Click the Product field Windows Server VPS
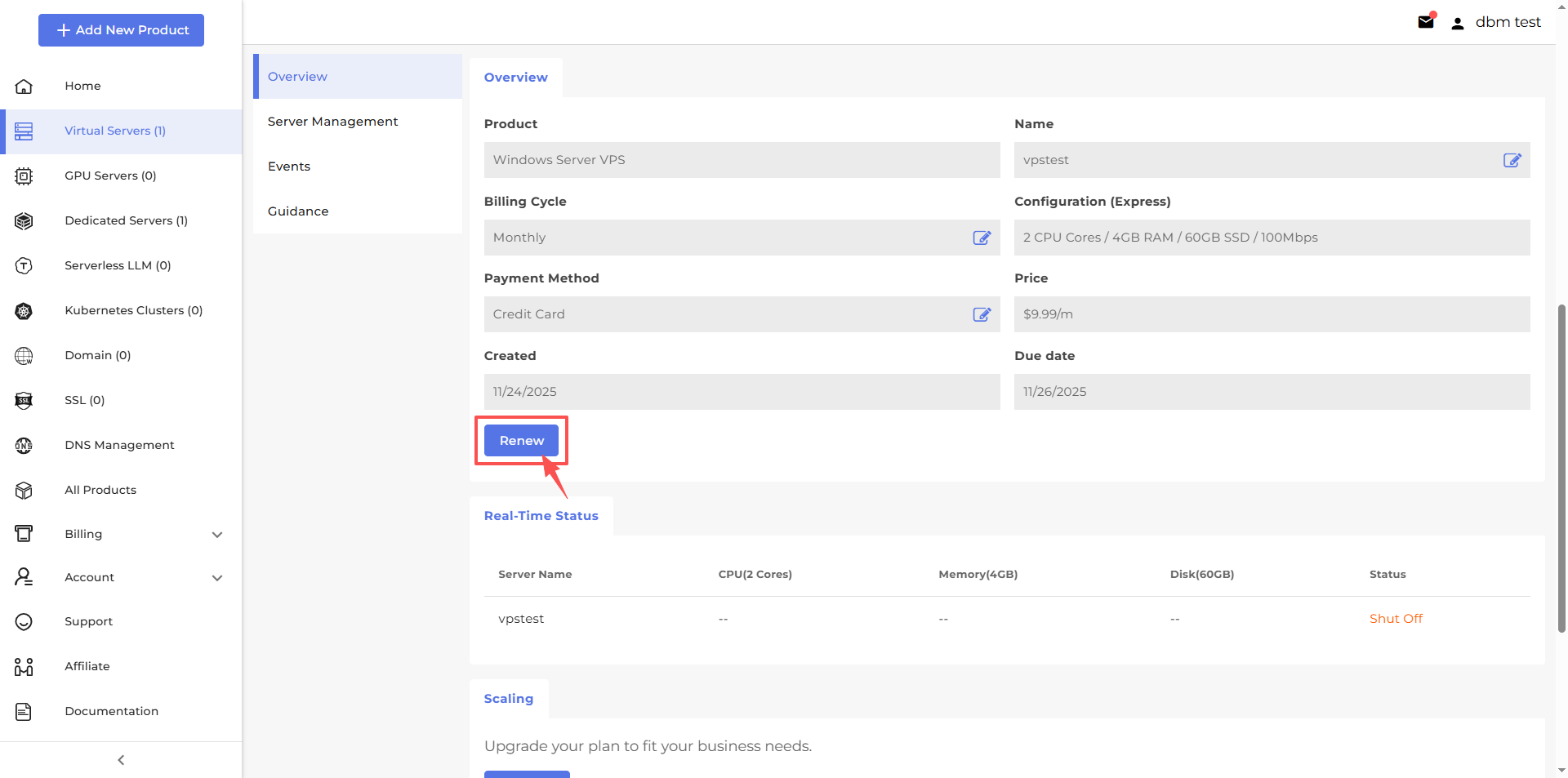 coord(742,160)
